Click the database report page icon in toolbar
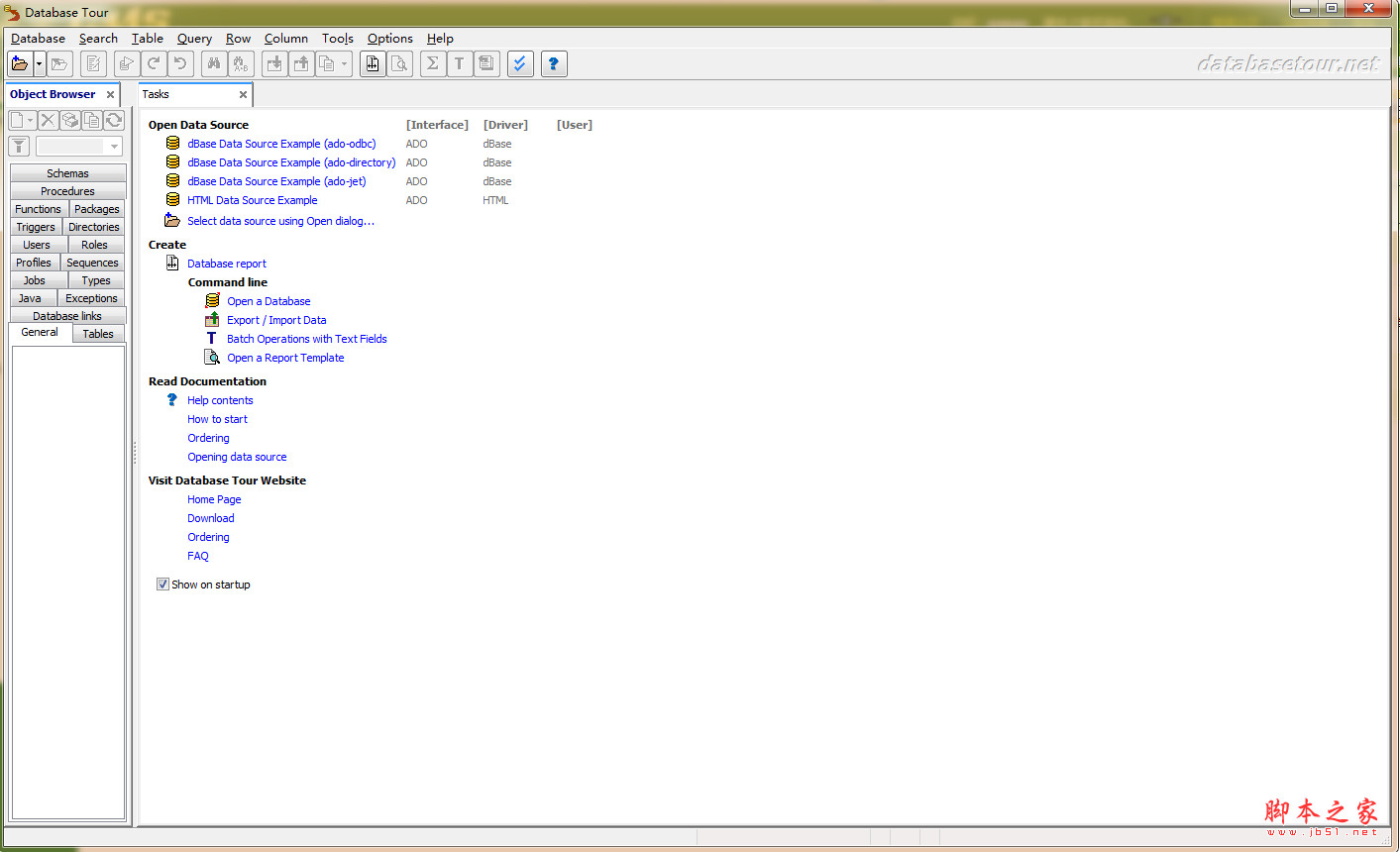The image size is (1400, 852). point(373,64)
